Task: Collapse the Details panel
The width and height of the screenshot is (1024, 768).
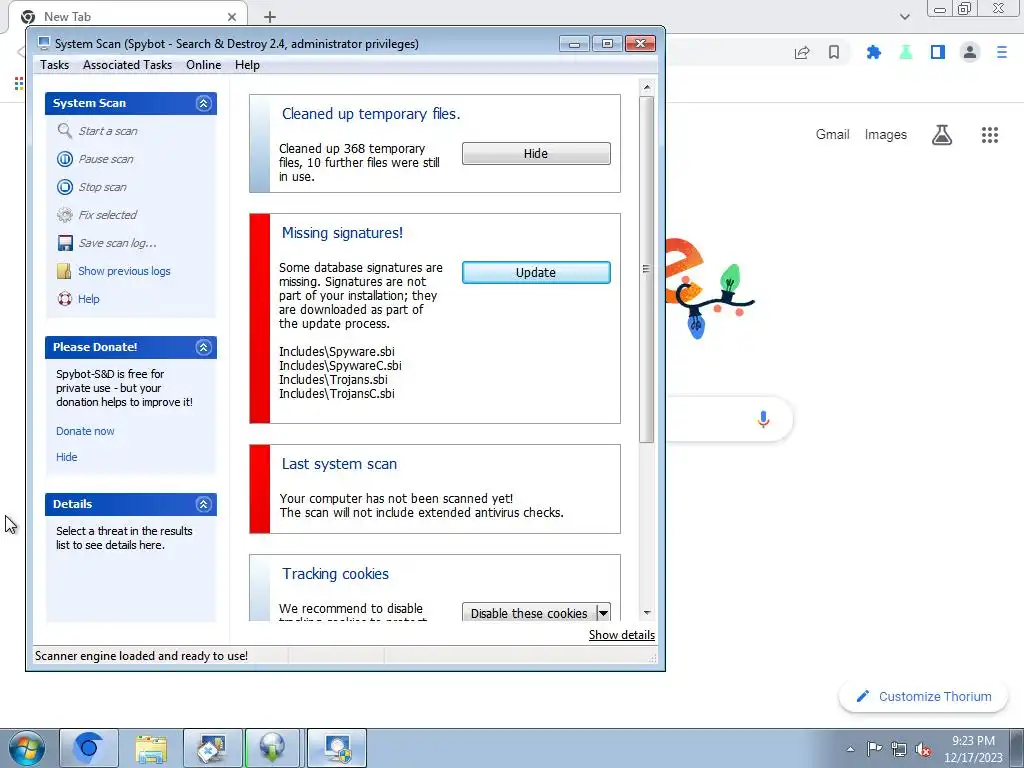Action: [x=203, y=504]
